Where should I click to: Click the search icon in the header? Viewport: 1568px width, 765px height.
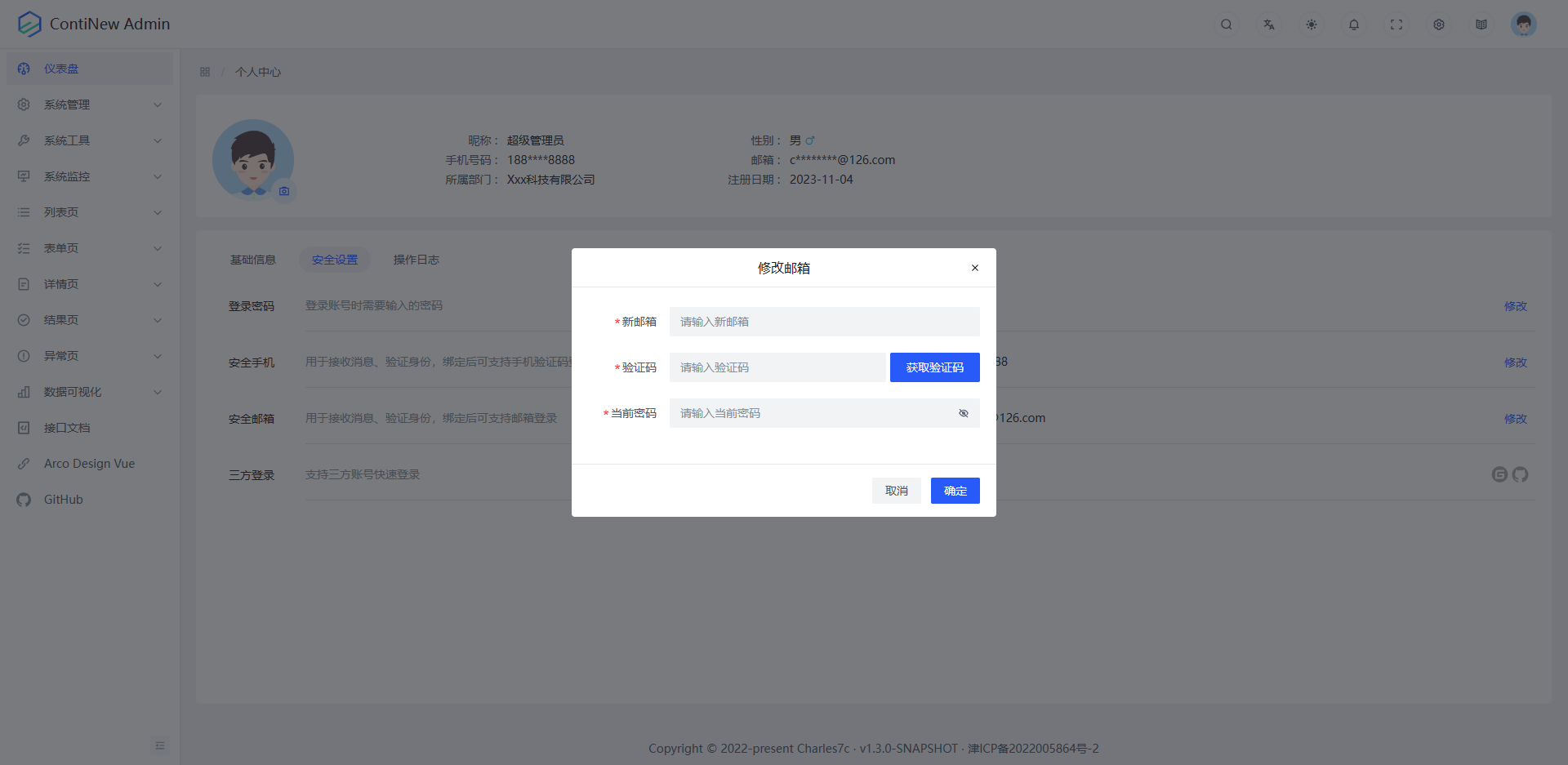click(x=1226, y=24)
